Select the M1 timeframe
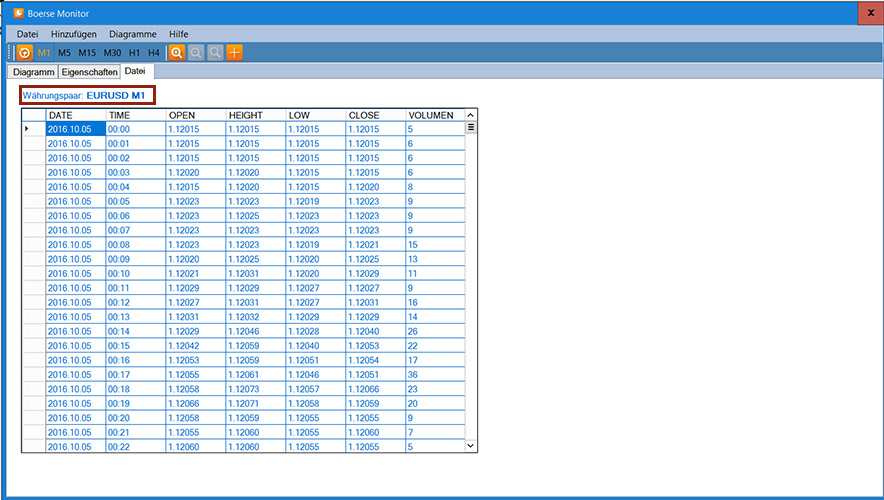Image resolution: width=884 pixels, height=500 pixels. [44, 53]
